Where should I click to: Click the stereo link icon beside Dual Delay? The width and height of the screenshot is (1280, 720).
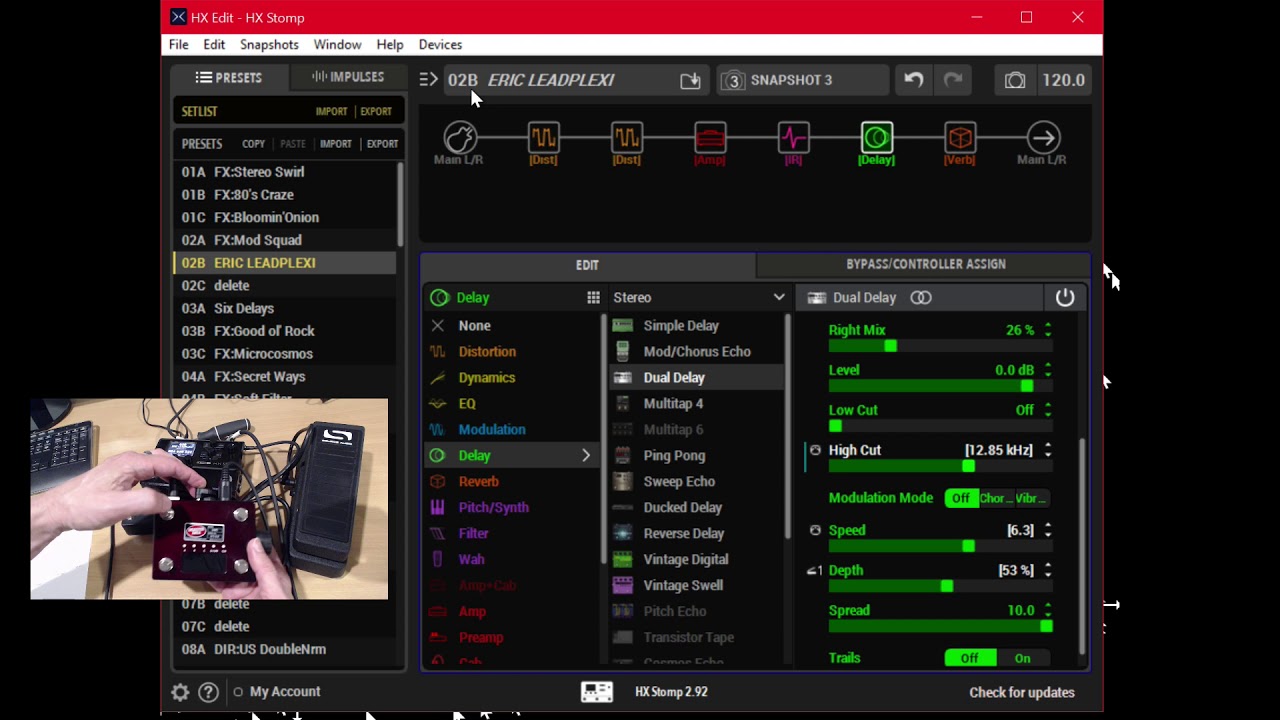[x=921, y=297]
